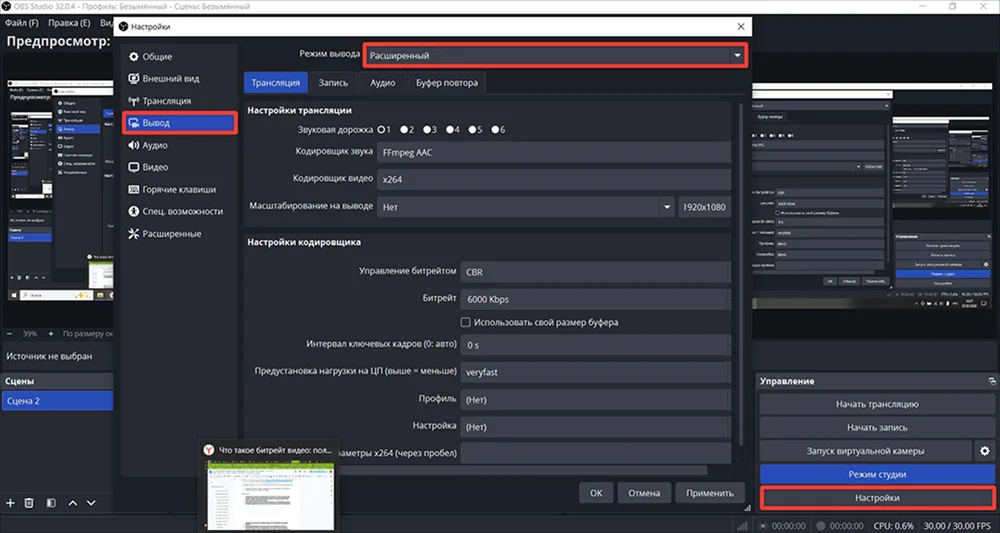Switch to the Трансляция output tab
1000x533 pixels.
276,83
